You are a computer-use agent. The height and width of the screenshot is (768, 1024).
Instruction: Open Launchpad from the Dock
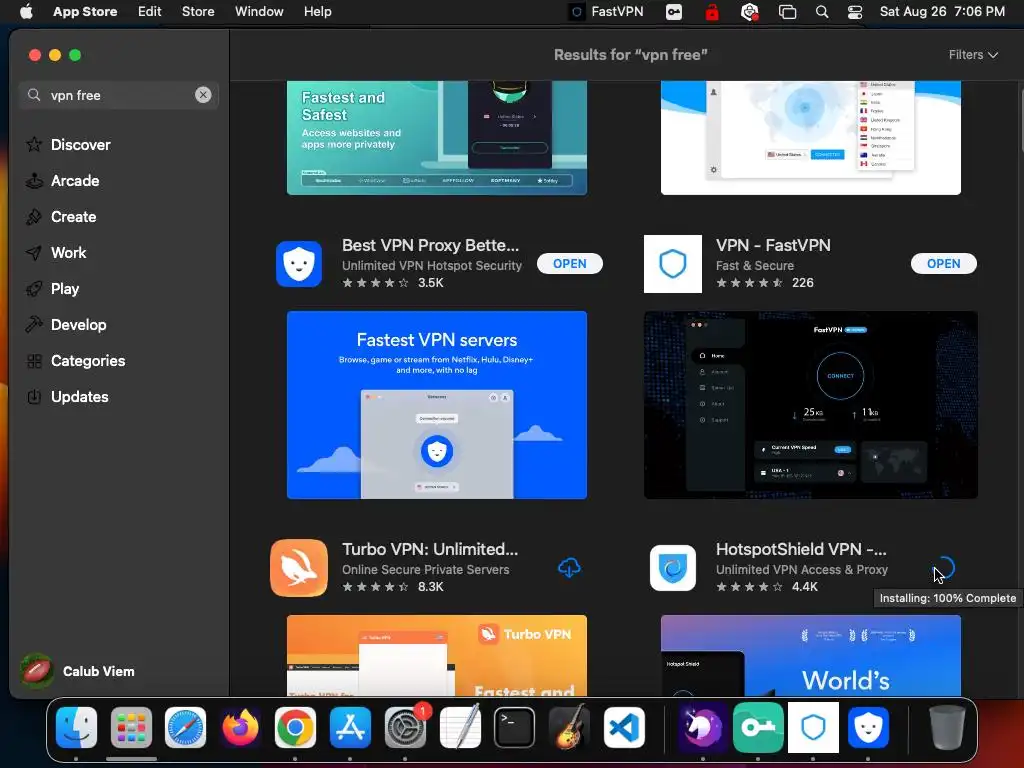[131, 727]
